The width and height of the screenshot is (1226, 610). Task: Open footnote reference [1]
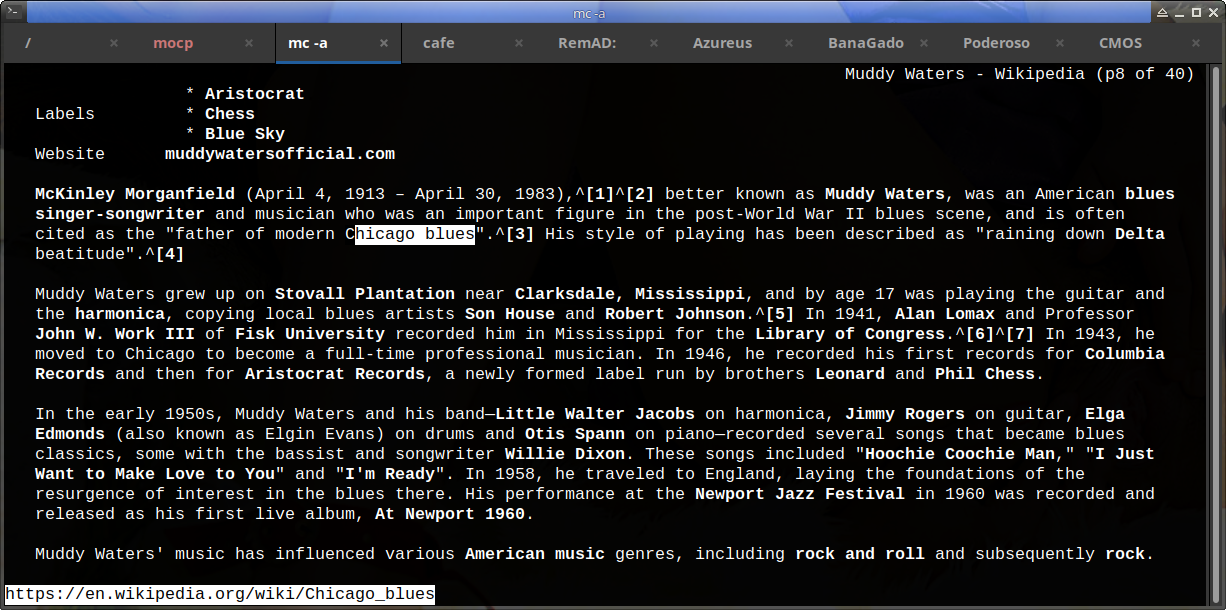coord(600,194)
